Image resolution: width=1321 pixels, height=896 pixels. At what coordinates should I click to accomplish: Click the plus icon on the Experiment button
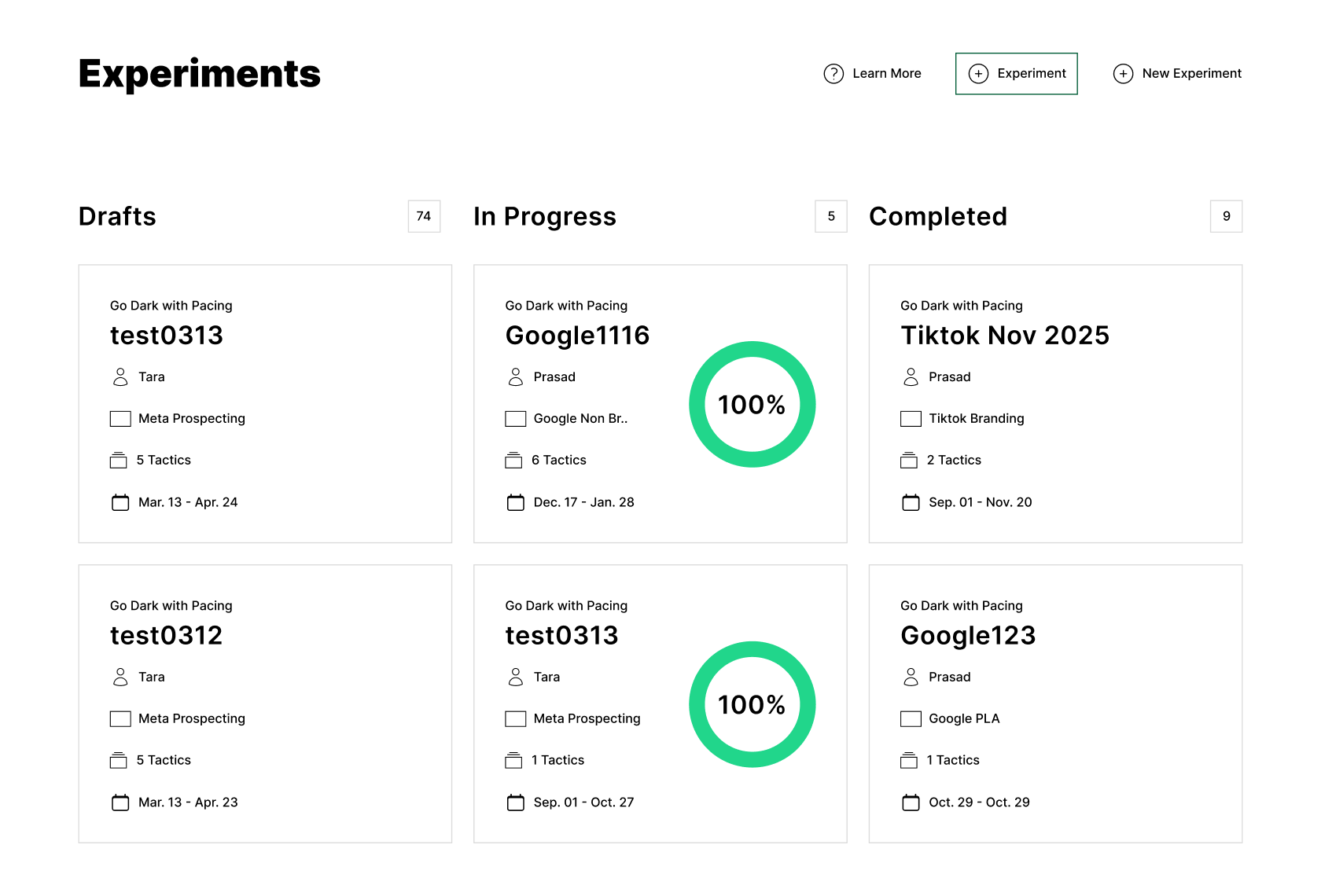pos(978,73)
